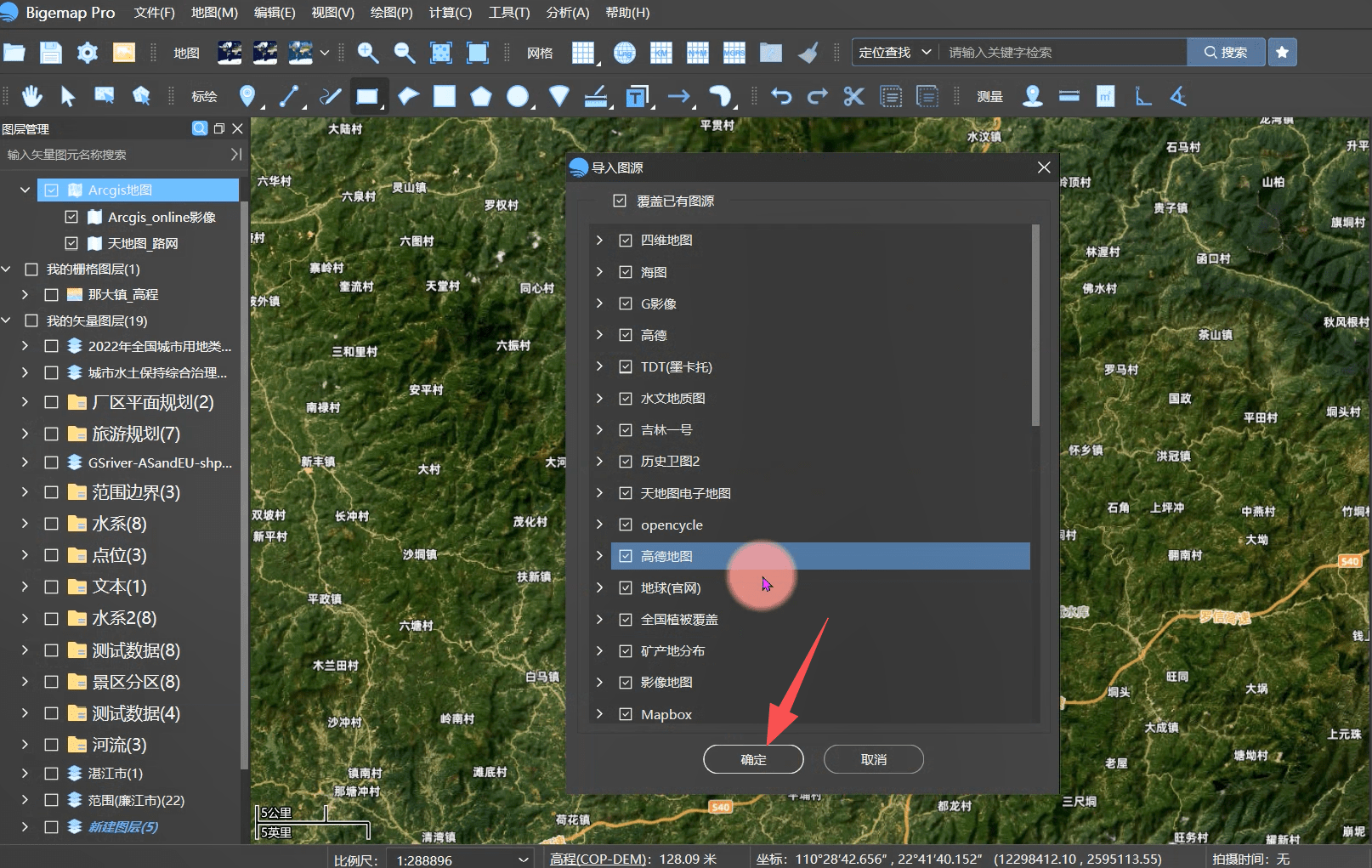
Task: Expand the 景区分区(8) folder
Action: coord(25,682)
